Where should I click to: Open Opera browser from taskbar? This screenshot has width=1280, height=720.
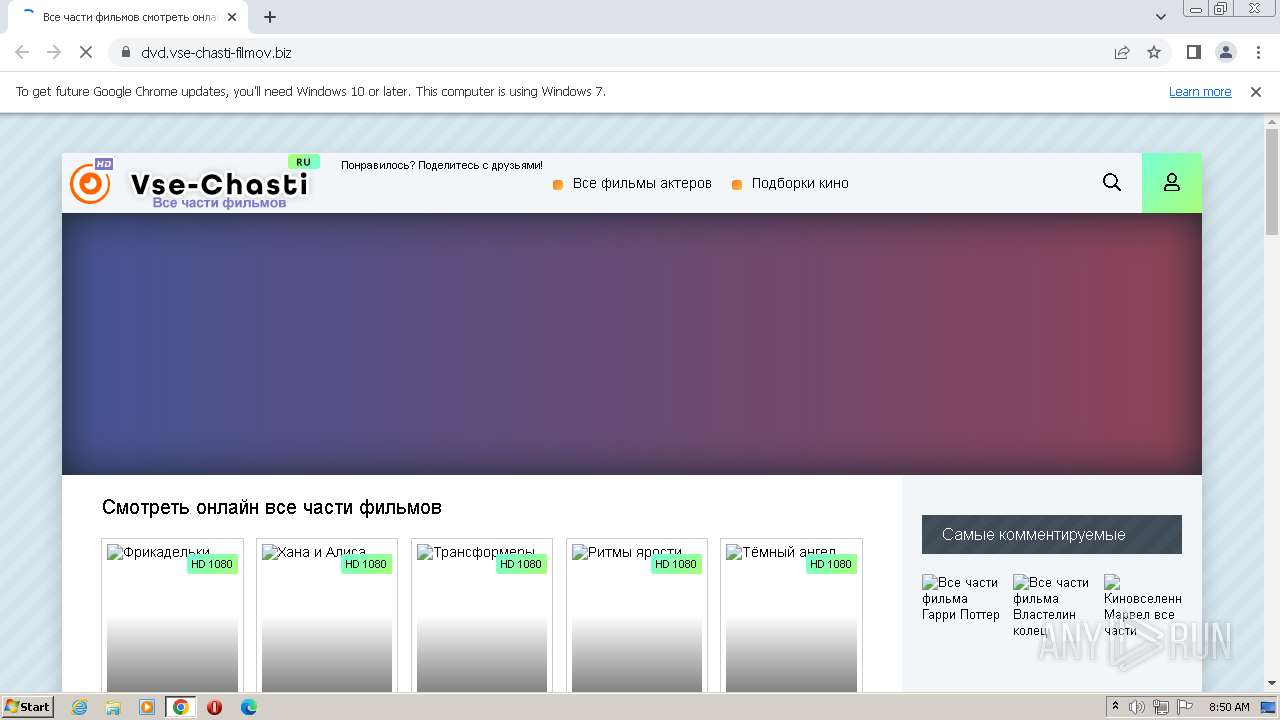214,707
